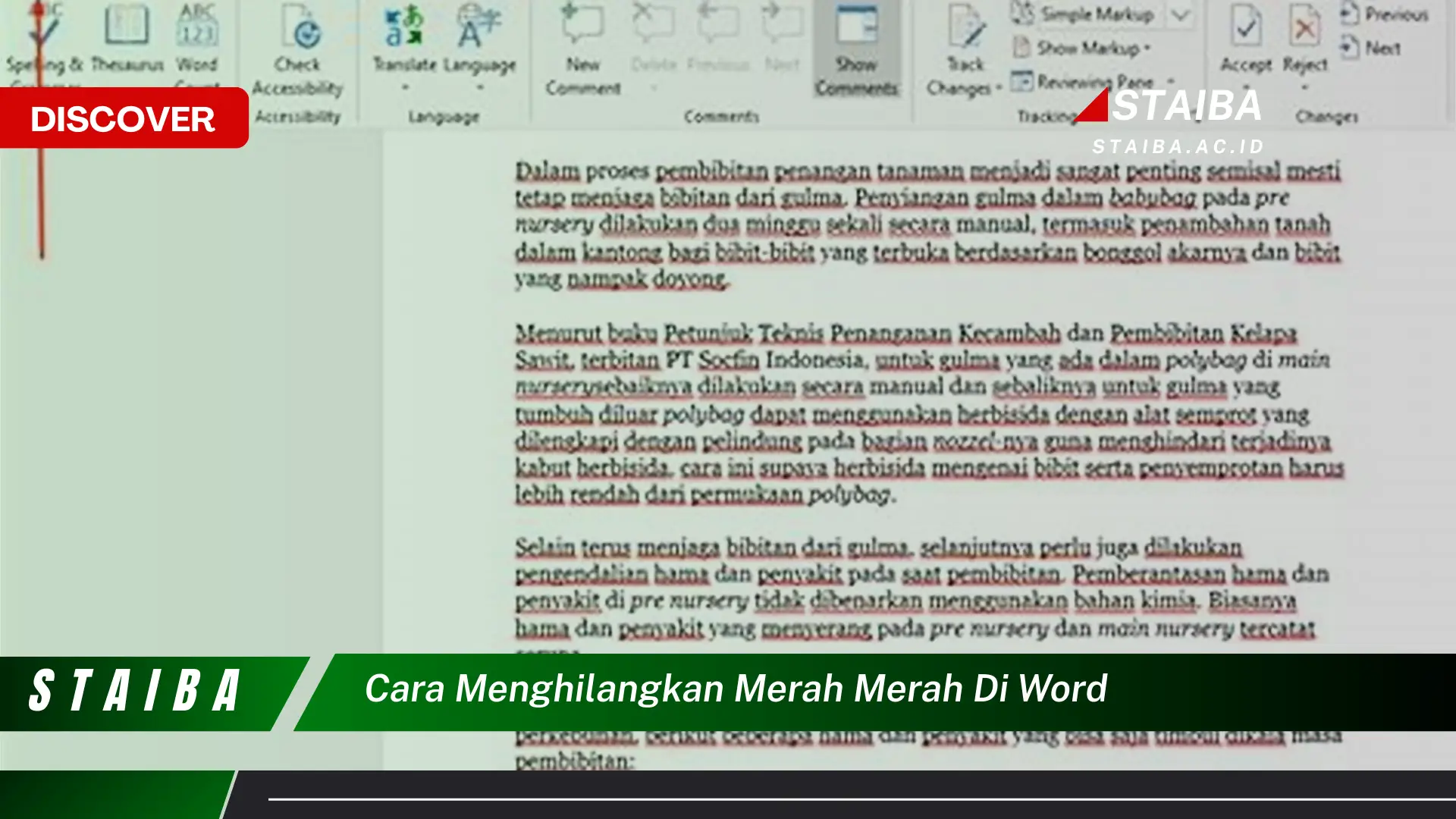The width and height of the screenshot is (1456, 819).
Task: Click the Delete comment icon
Action: (653, 23)
